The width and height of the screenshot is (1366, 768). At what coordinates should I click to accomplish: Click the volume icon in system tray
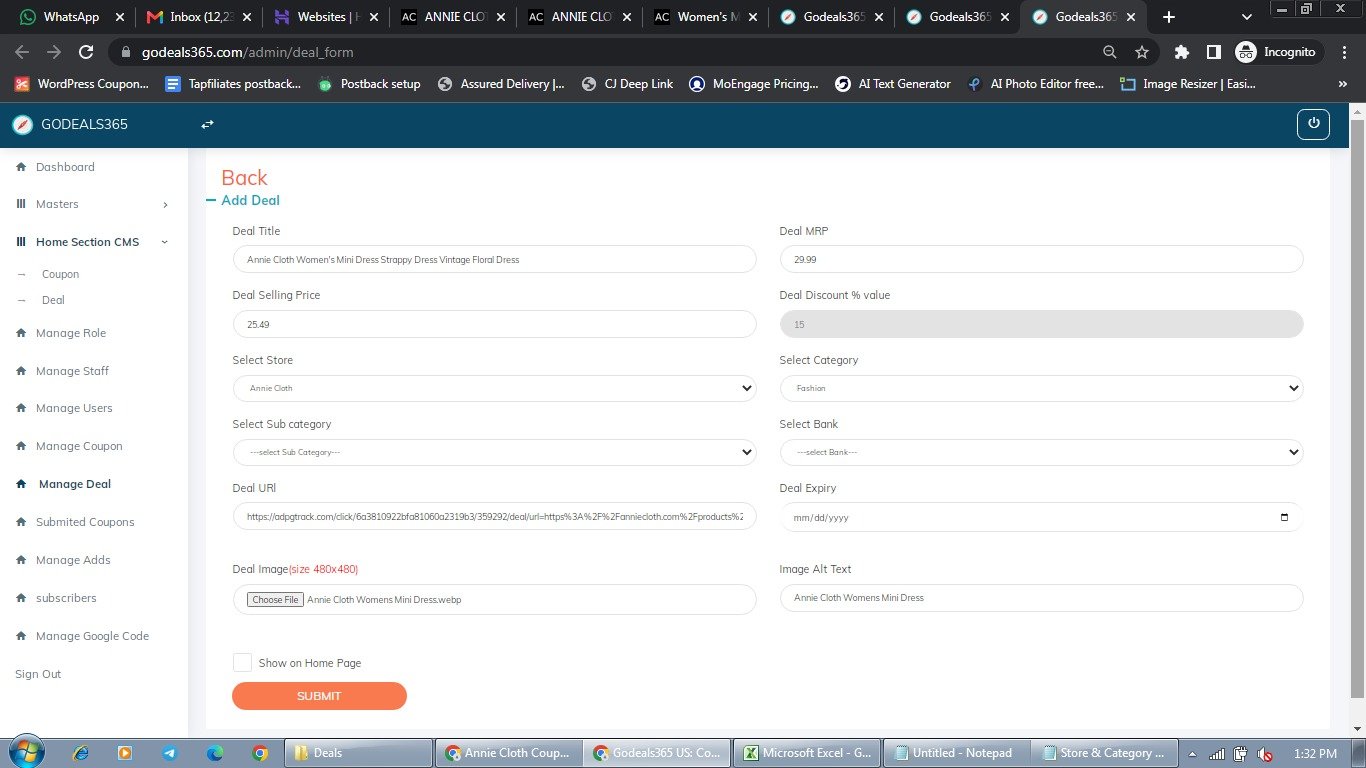coord(1263,754)
